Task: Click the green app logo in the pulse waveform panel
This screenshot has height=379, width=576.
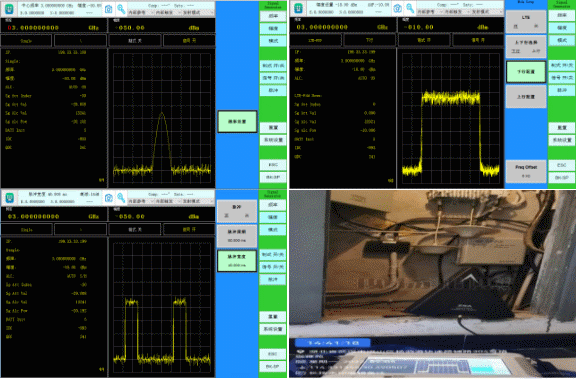Action: pos(9,198)
